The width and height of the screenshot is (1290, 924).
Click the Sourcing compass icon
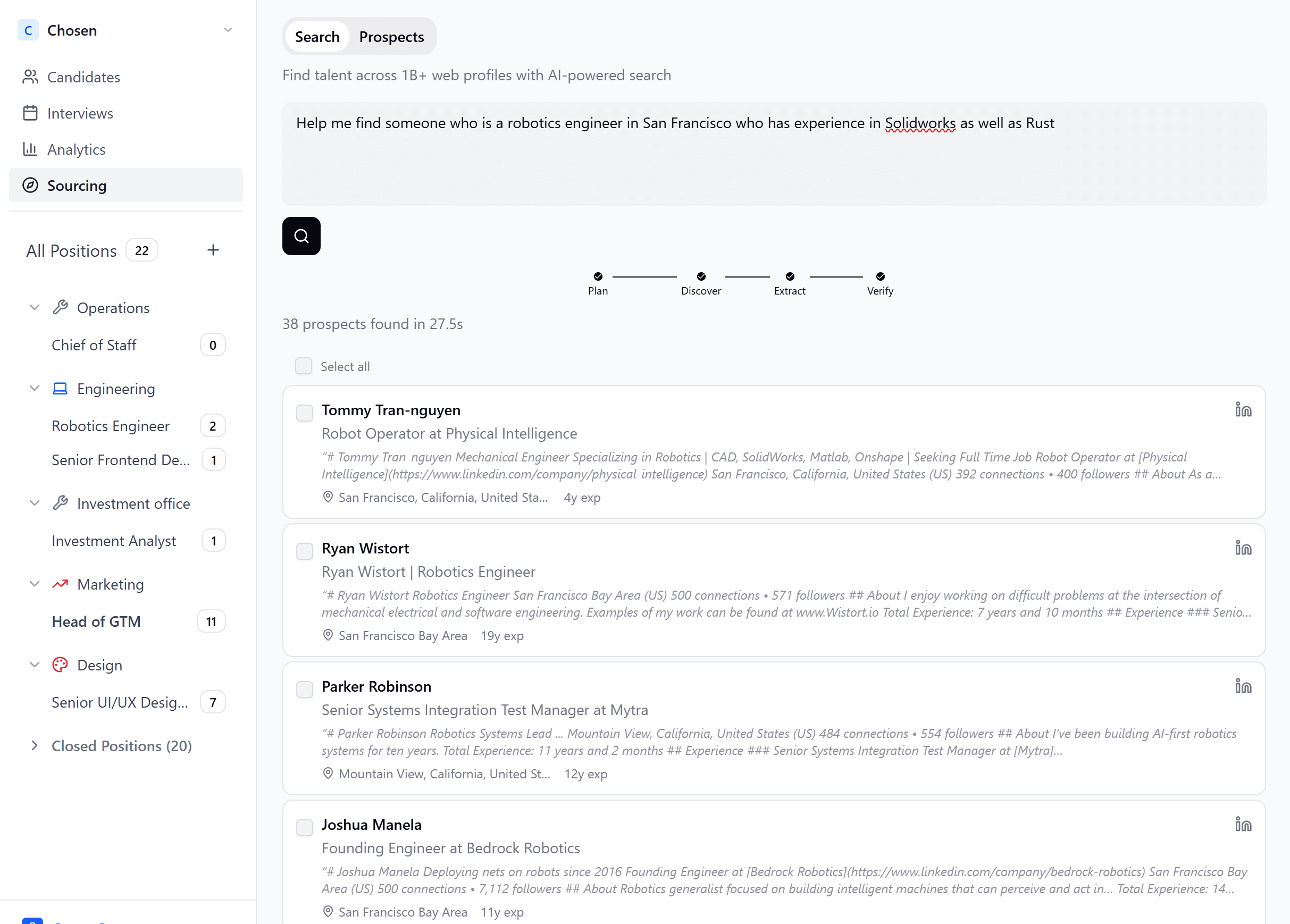(30, 186)
